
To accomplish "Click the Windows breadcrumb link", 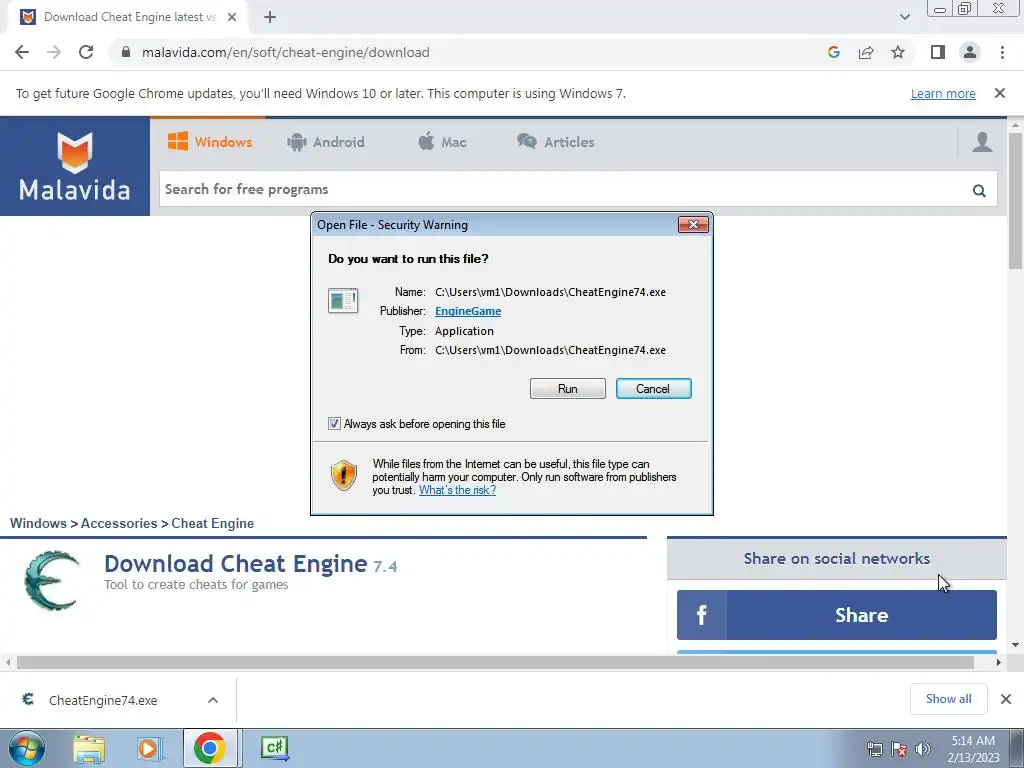I will [x=39, y=523].
